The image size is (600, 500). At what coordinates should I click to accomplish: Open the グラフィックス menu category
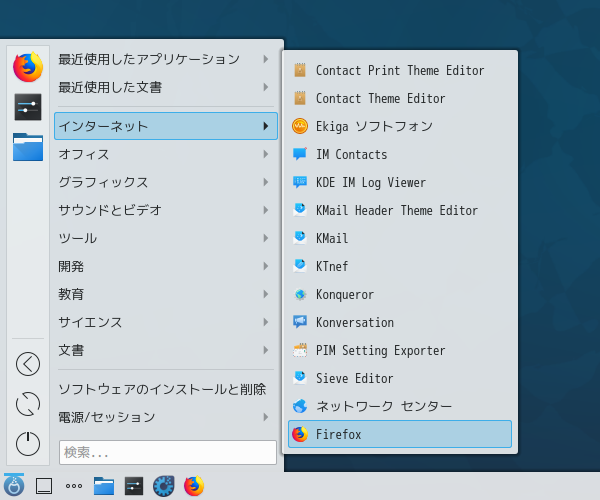pyautogui.click(x=166, y=182)
